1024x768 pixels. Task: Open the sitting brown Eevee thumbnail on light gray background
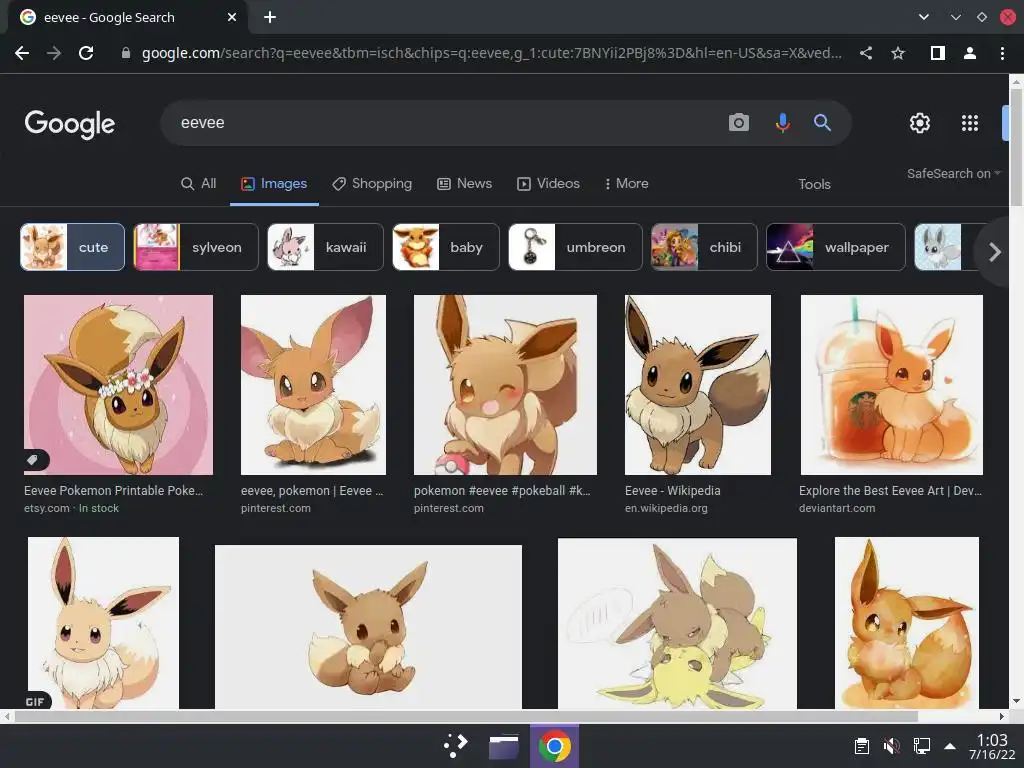(x=368, y=627)
